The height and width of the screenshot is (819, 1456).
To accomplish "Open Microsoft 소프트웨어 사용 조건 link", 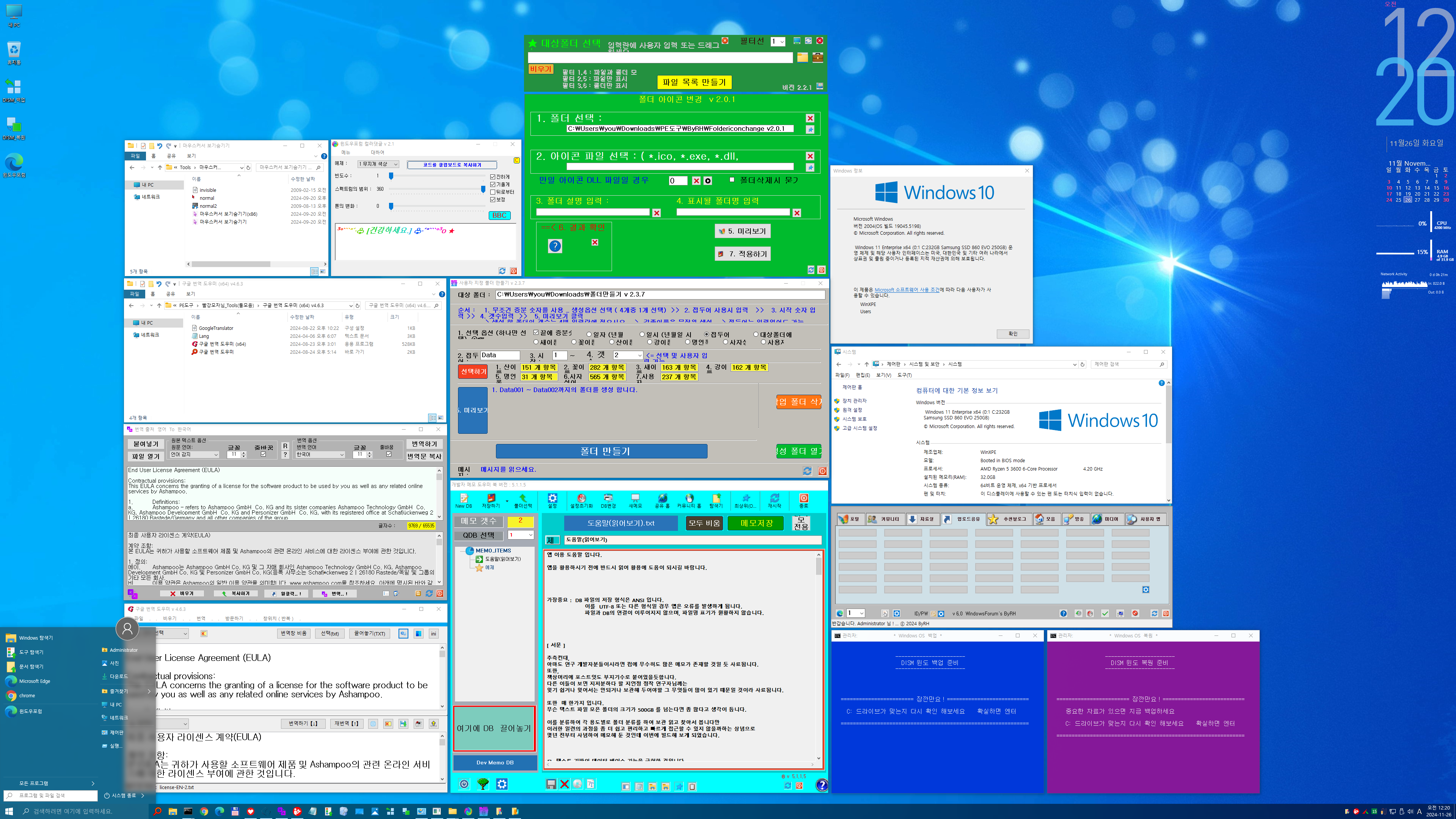I will click(x=907, y=290).
